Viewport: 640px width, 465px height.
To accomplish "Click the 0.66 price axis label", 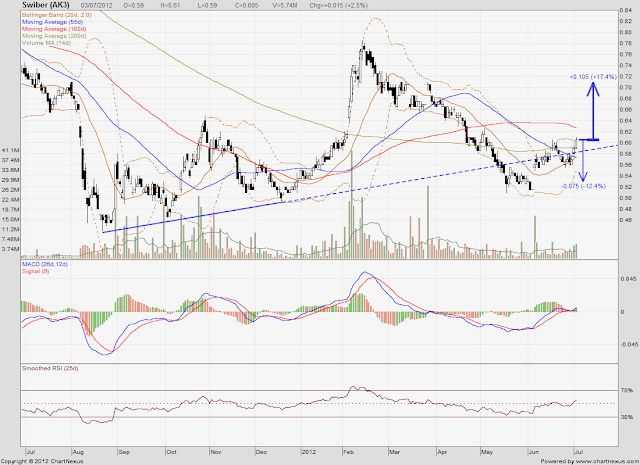I will click(626, 109).
